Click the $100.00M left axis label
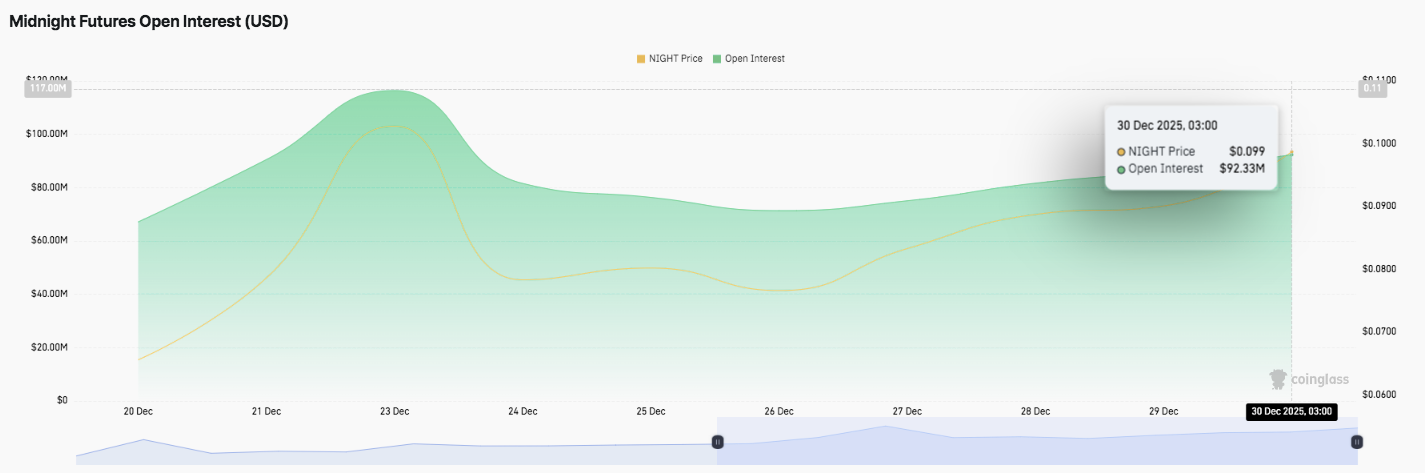Image resolution: width=1425 pixels, height=473 pixels. coord(46,134)
